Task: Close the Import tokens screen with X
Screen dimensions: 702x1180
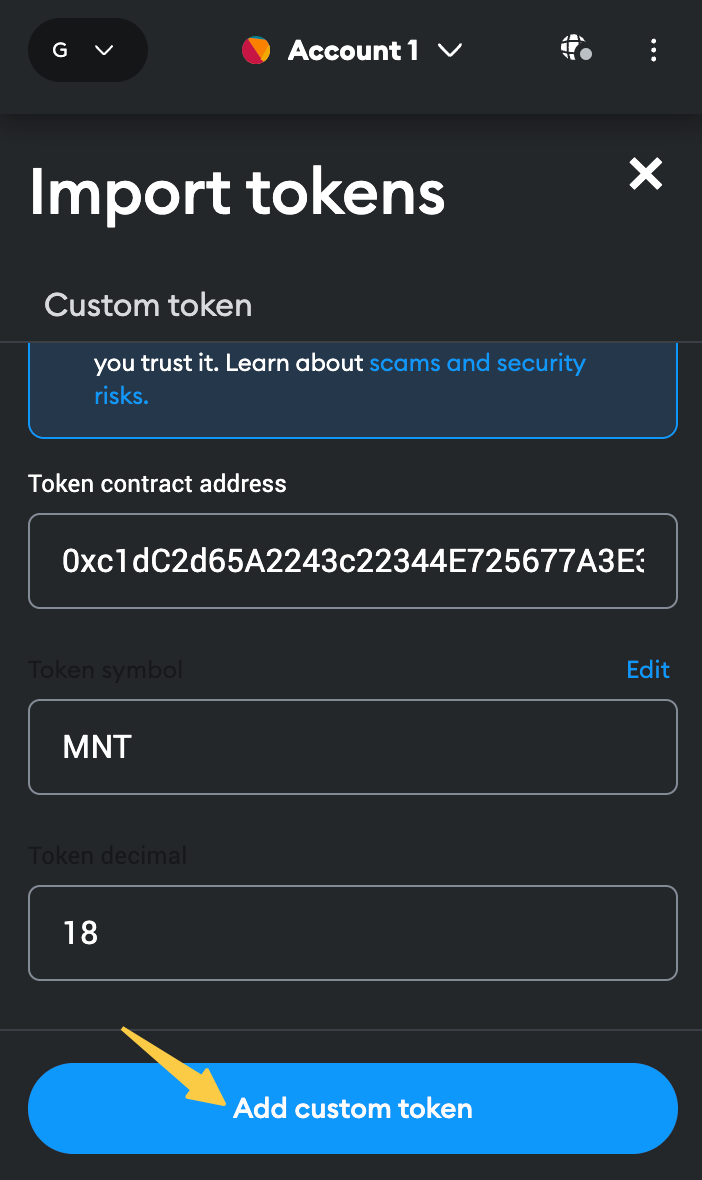Action: coord(646,174)
